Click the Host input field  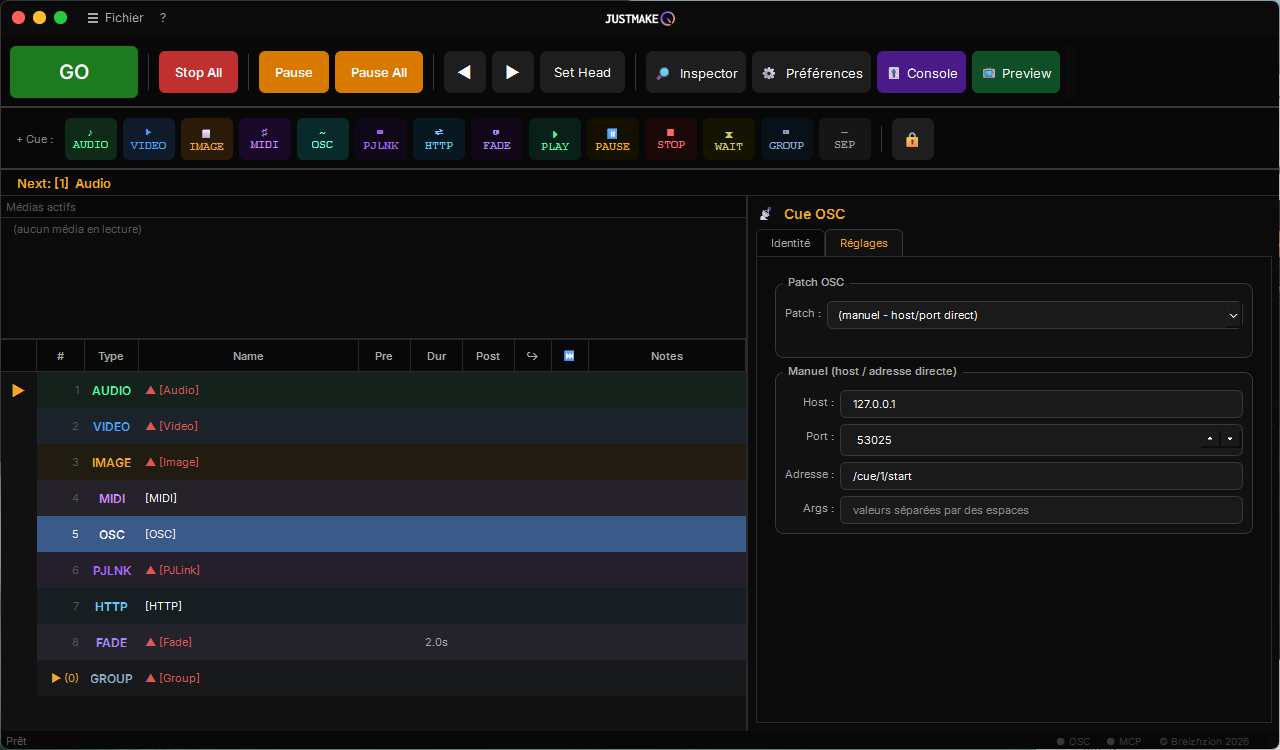coord(1041,404)
